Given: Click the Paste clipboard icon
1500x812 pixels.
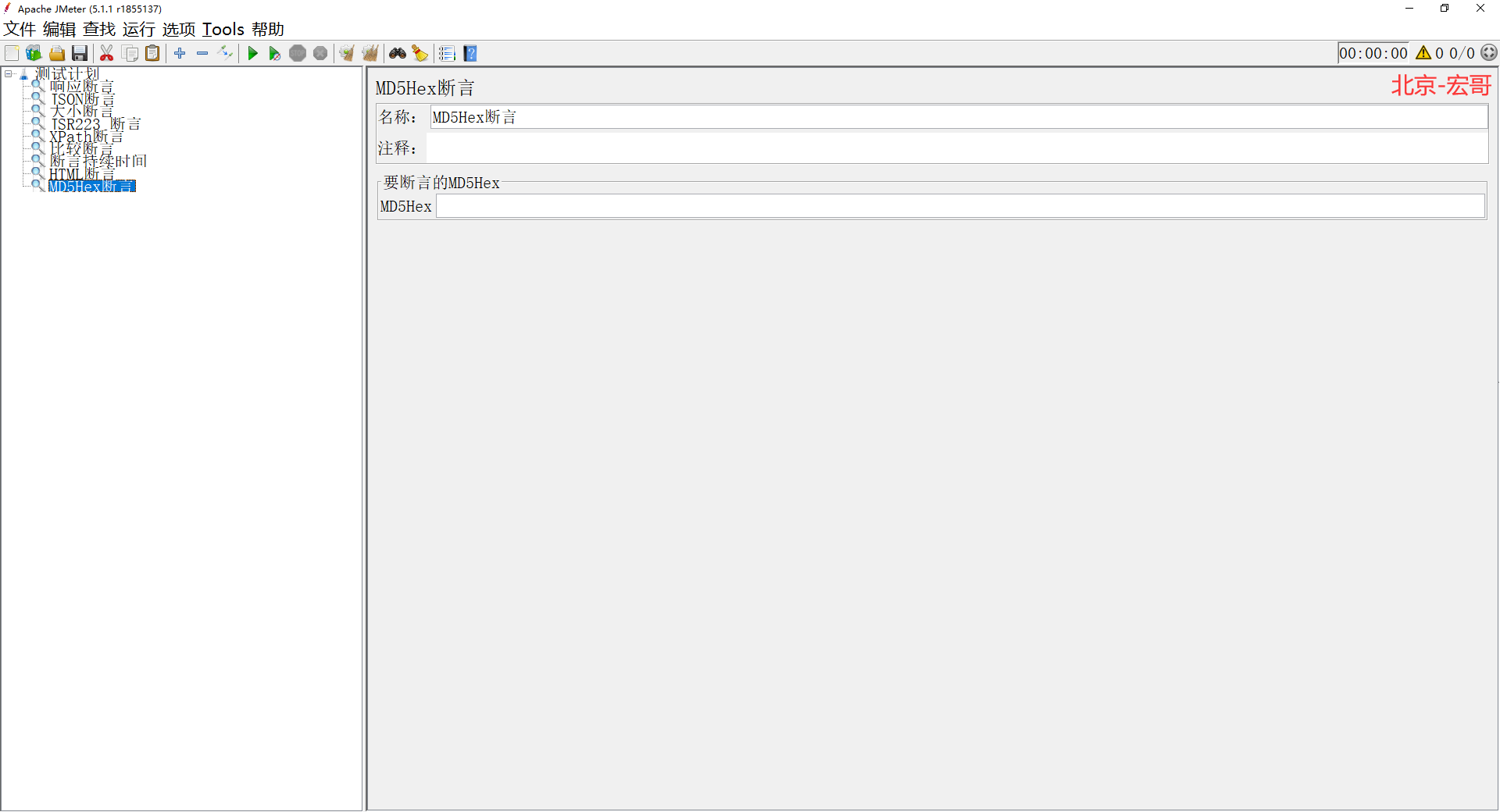Looking at the screenshot, I should (x=153, y=53).
